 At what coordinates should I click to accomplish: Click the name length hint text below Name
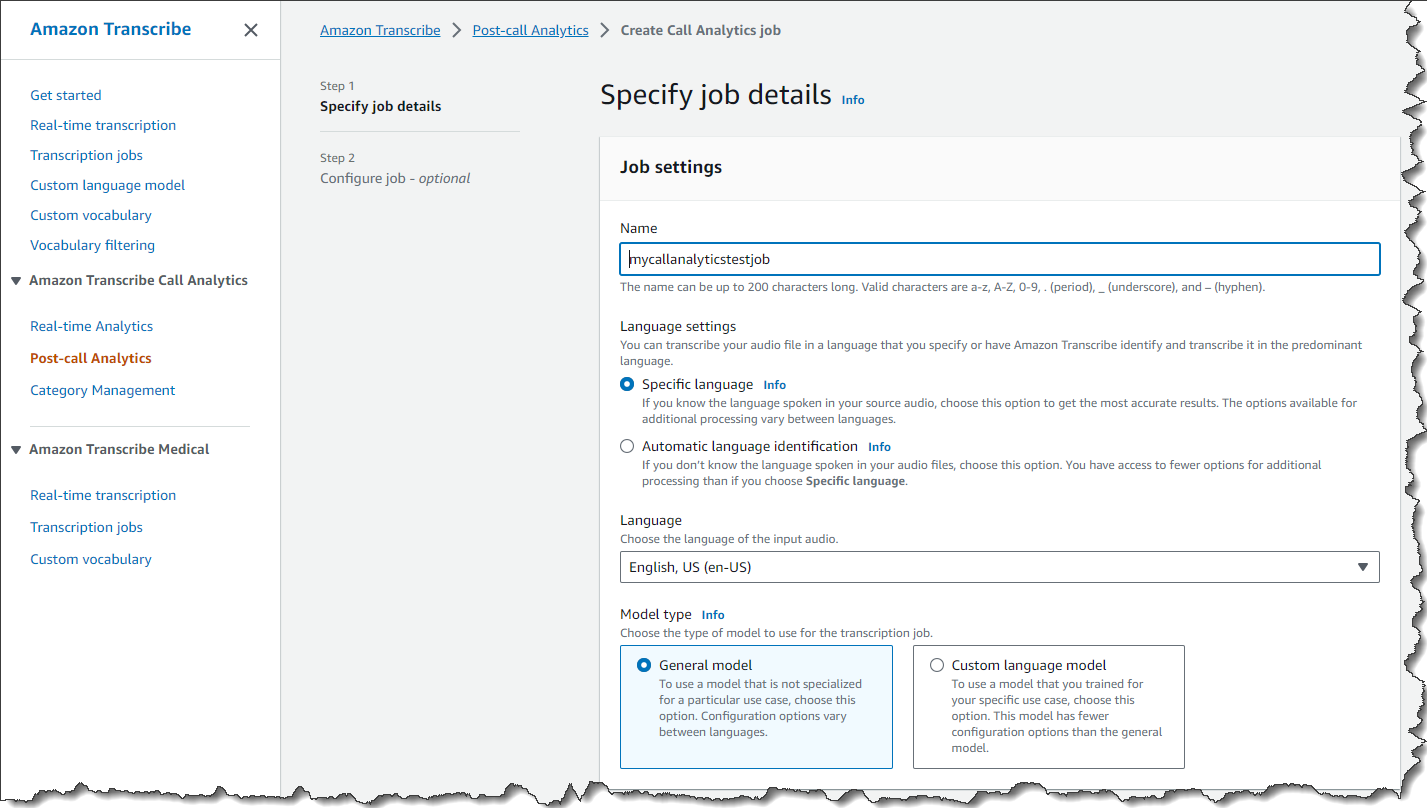943,287
